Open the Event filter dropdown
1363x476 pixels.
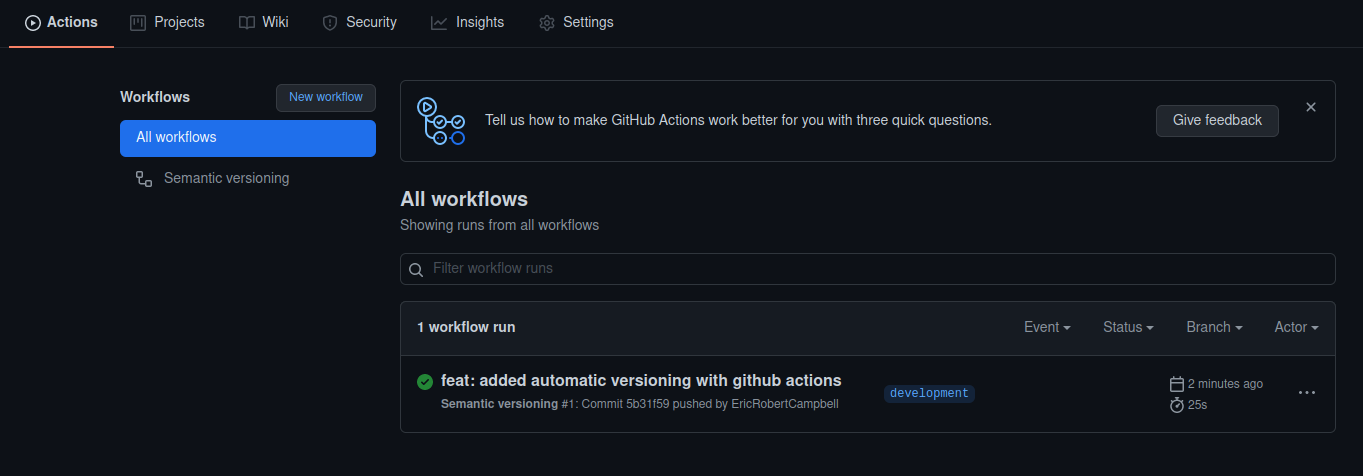tap(1047, 327)
